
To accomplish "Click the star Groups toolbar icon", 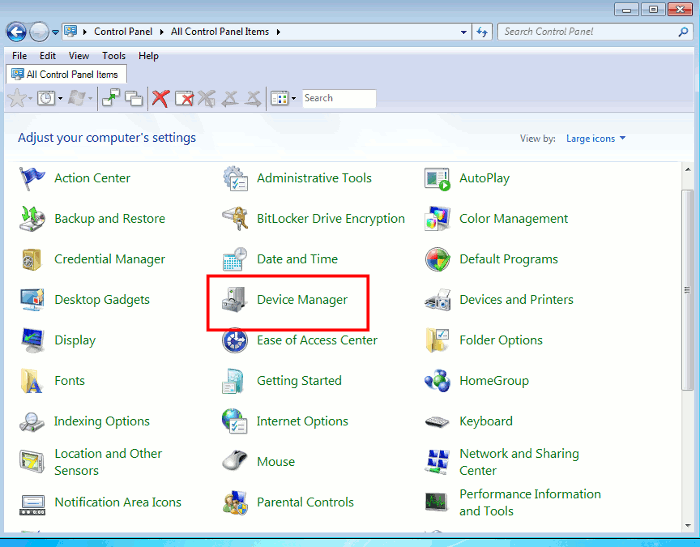I will pyautogui.click(x=17, y=98).
